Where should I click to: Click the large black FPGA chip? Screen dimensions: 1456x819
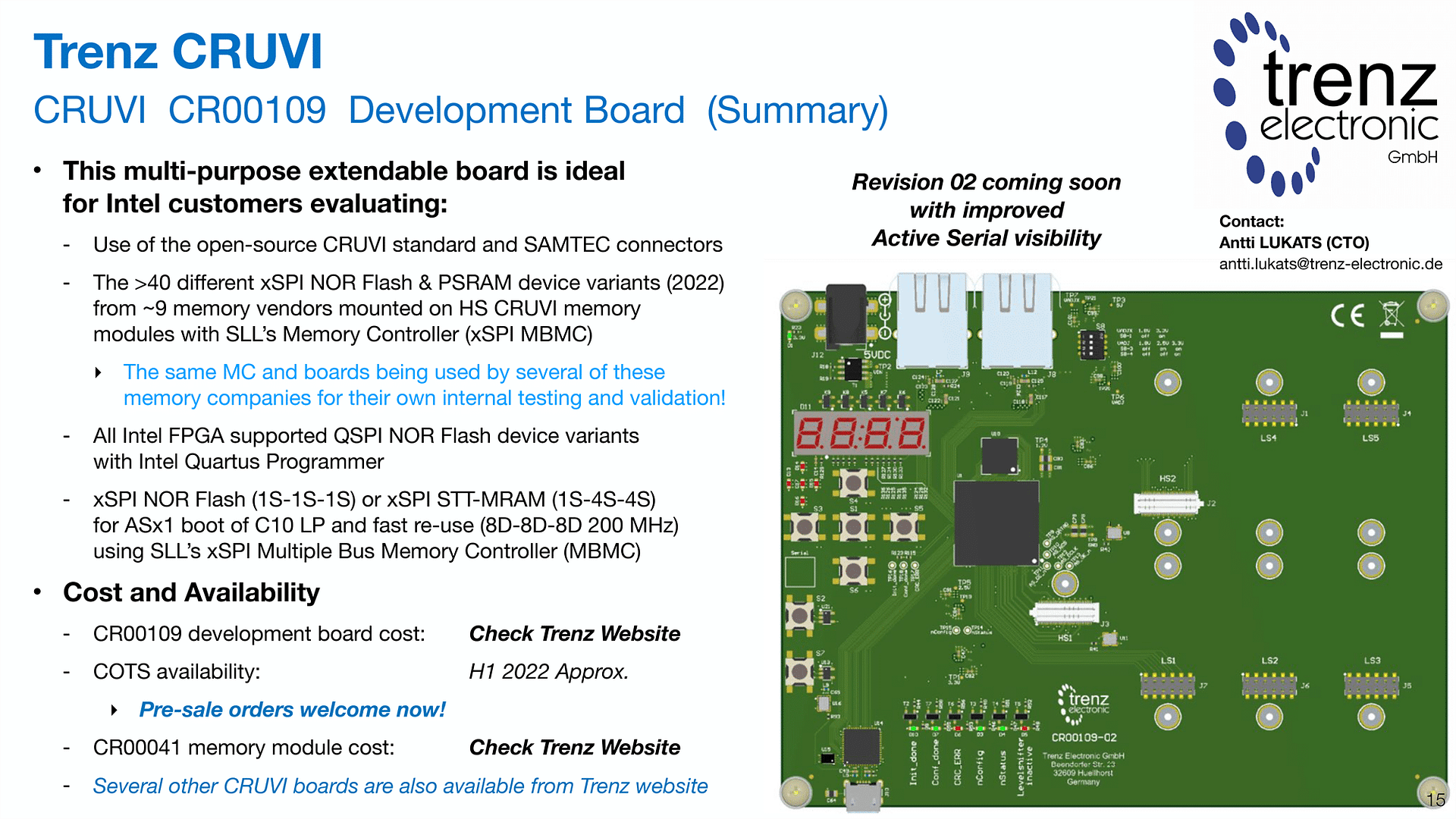pyautogui.click(x=996, y=523)
